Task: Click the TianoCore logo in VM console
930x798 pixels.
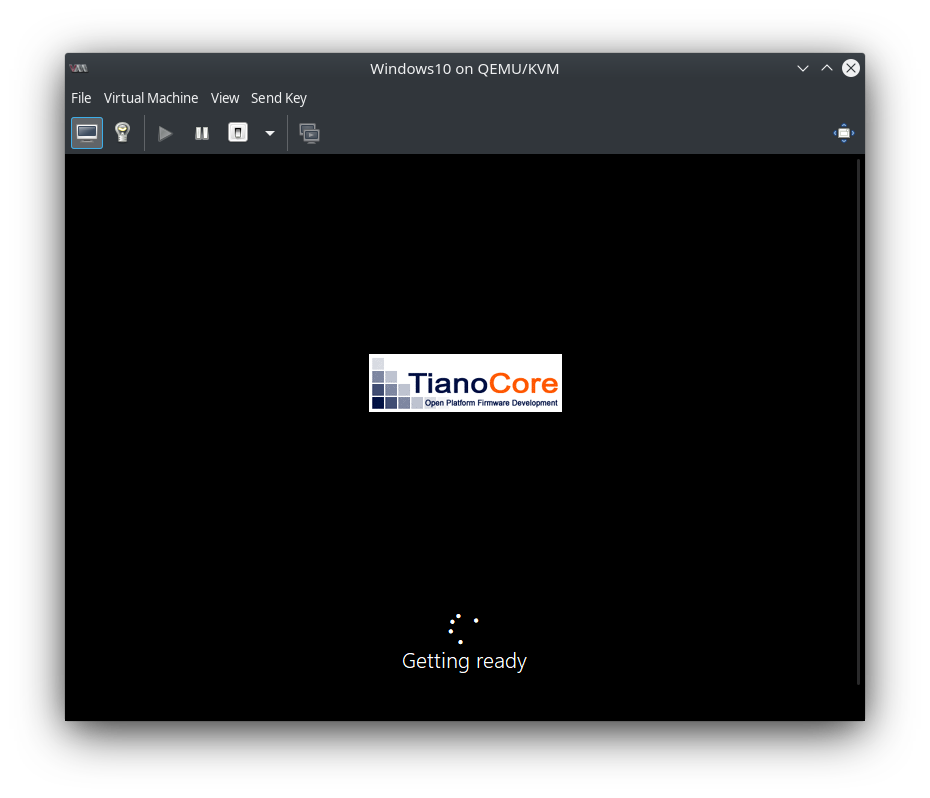Action: pyautogui.click(x=466, y=383)
